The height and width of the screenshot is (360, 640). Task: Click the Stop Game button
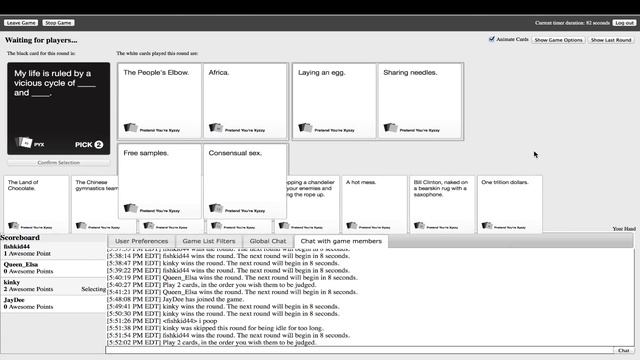[x=58, y=23]
